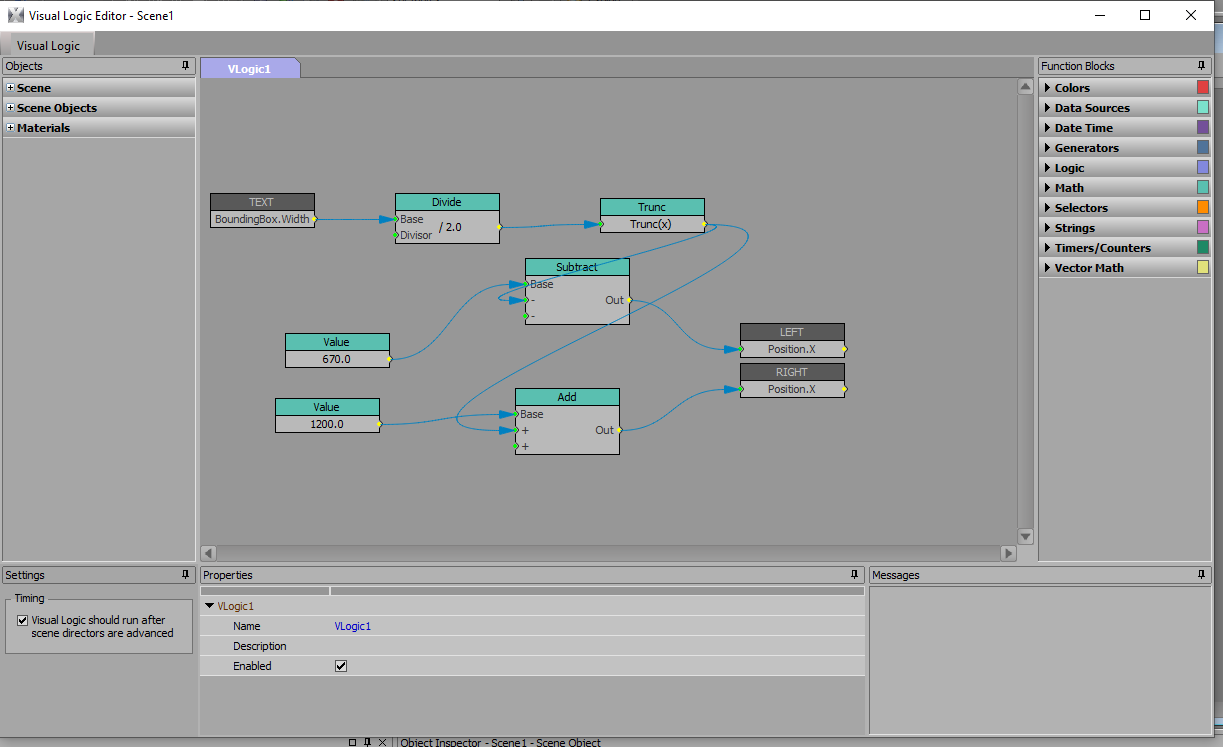Click the Messages panel pin icon

tap(1201, 575)
